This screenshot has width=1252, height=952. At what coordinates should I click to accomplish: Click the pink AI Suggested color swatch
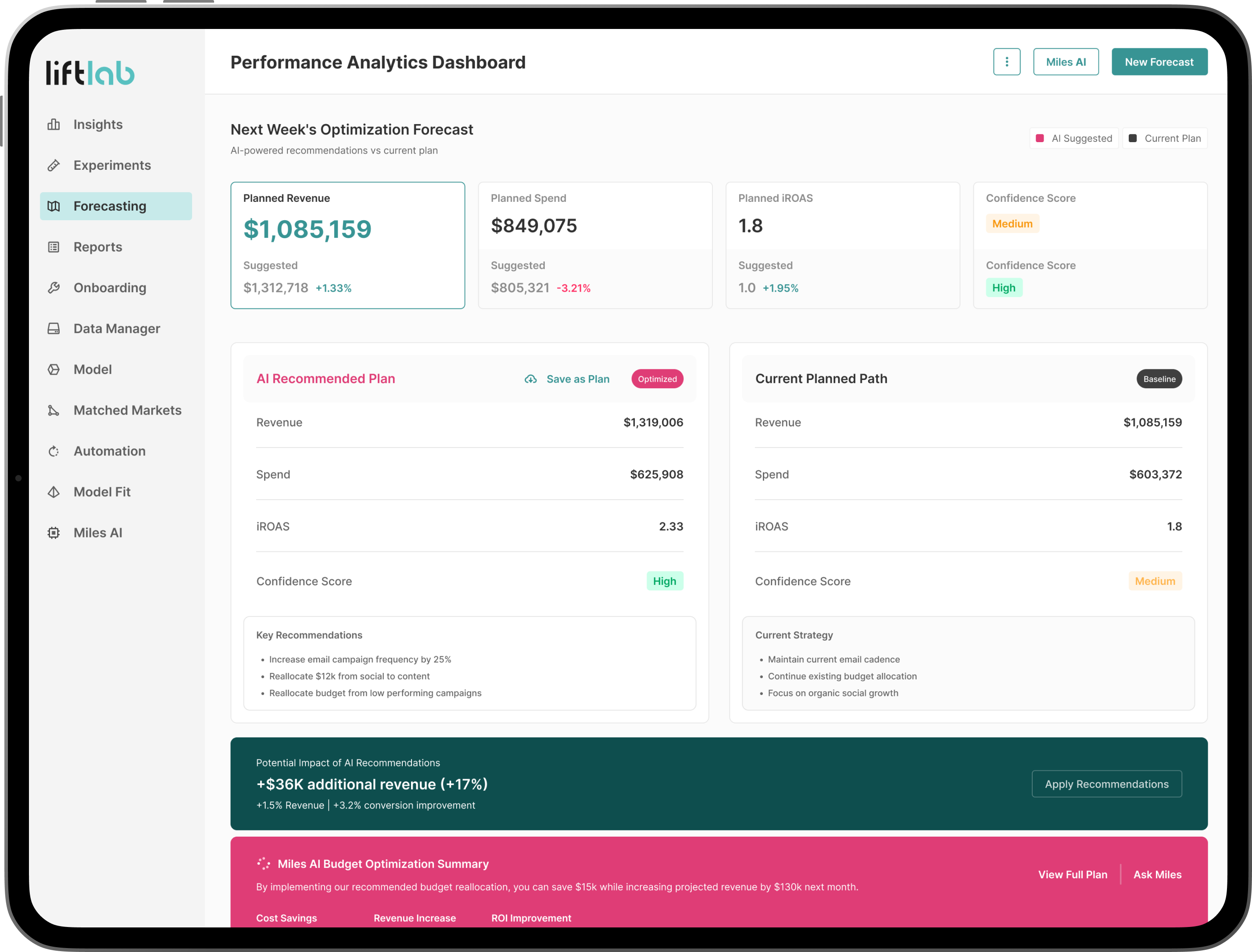click(x=1040, y=138)
